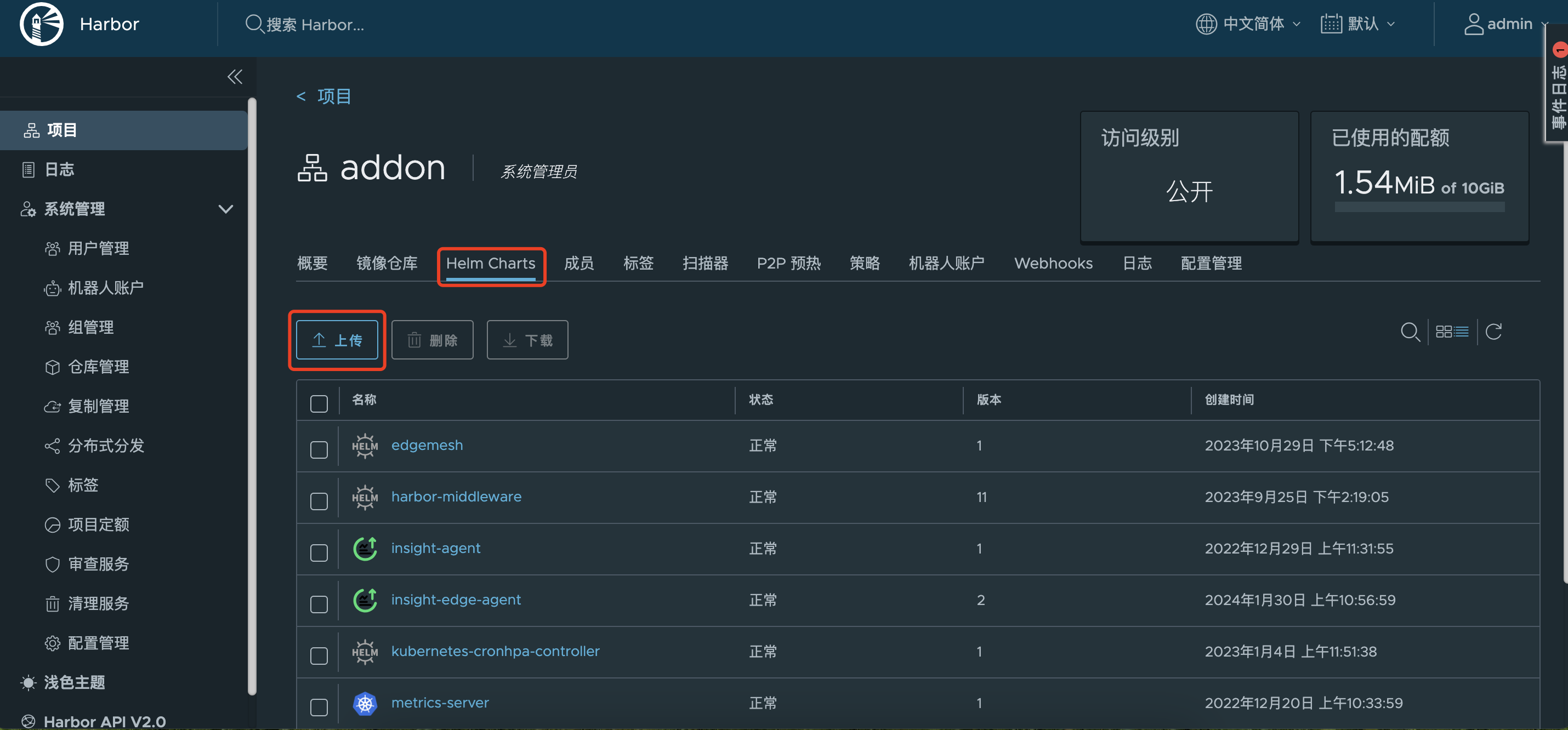
Task: Open the harbor-middleware chart link
Action: (x=456, y=497)
